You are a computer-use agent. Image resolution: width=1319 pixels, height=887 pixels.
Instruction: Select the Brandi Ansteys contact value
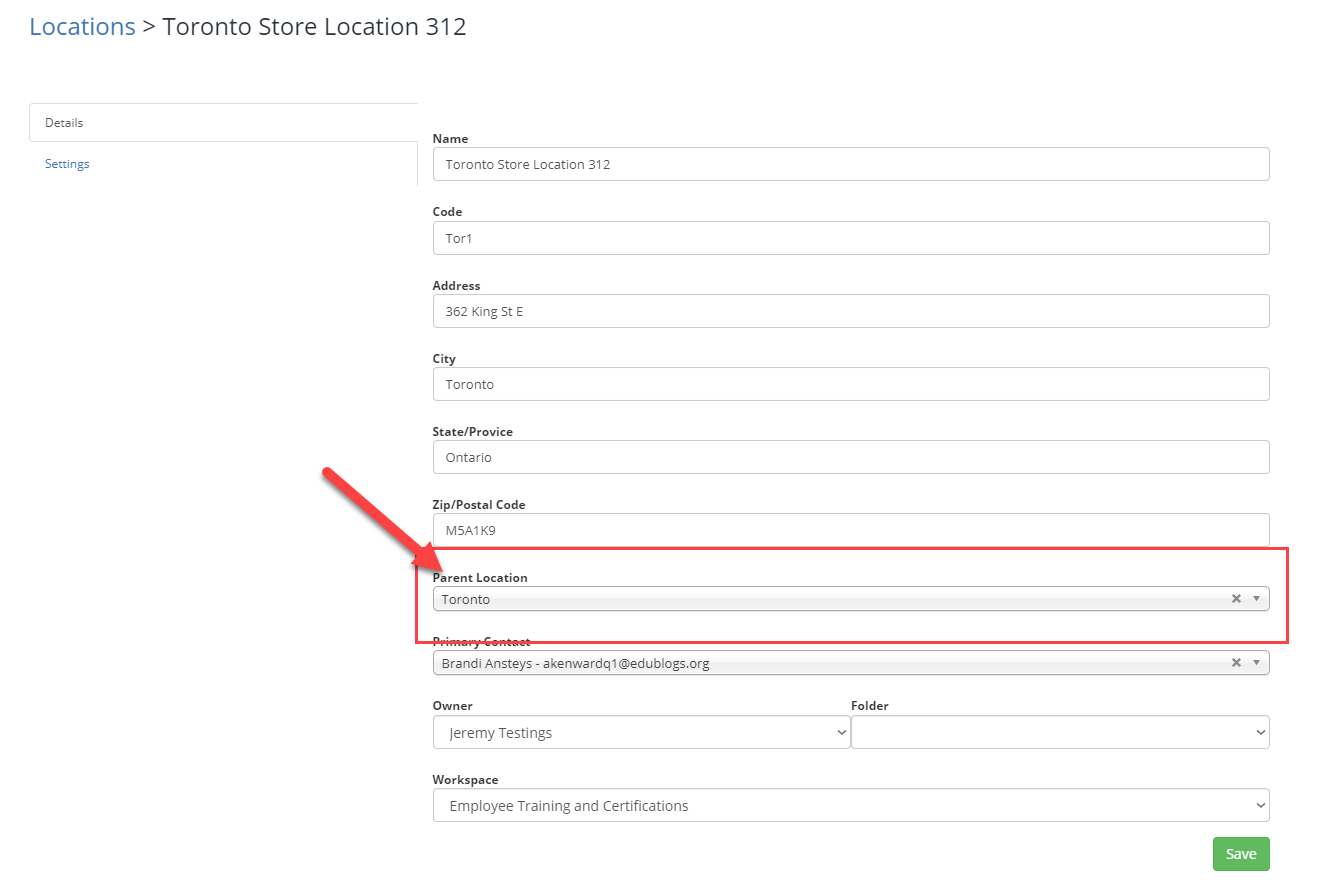tap(575, 663)
